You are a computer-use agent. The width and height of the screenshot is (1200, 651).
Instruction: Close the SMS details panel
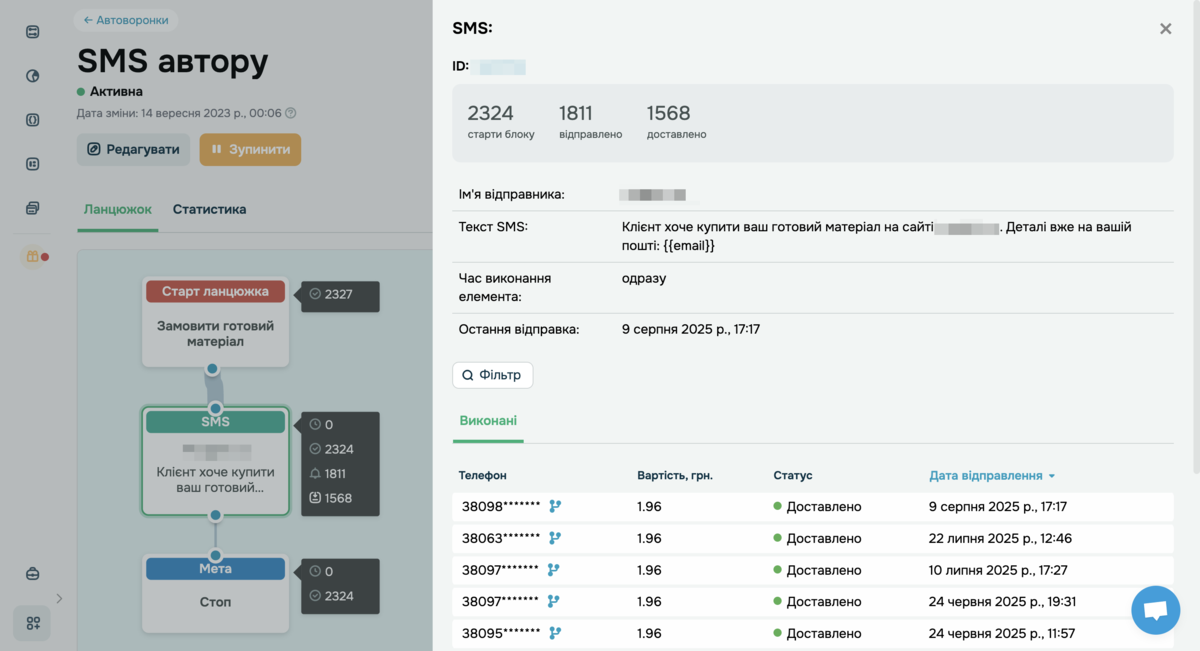pyautogui.click(x=1165, y=29)
